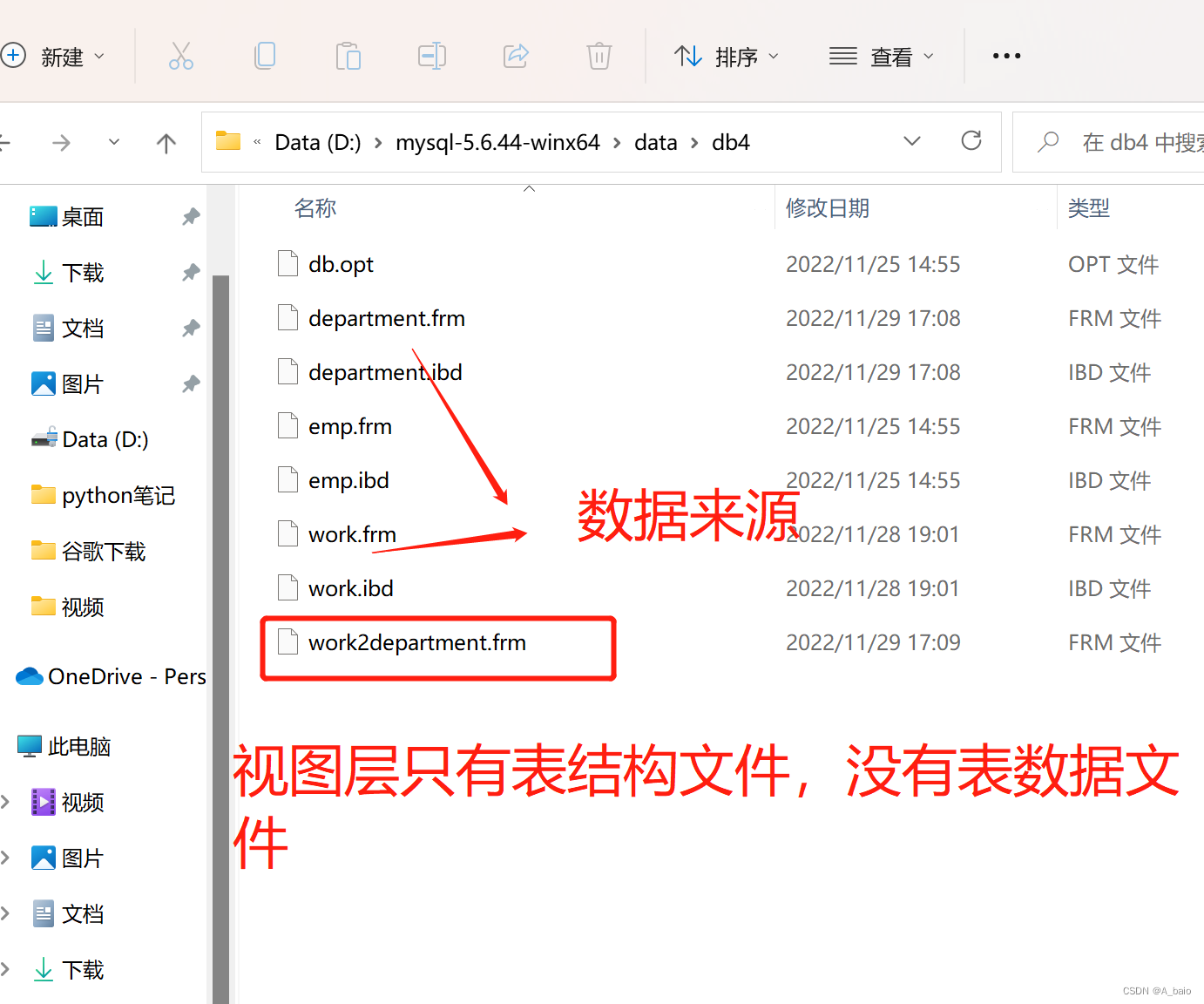Viewport: 1204px width, 1004px height.
Task: Click the 2022/11/29 17:09 date cell
Action: [x=873, y=642]
